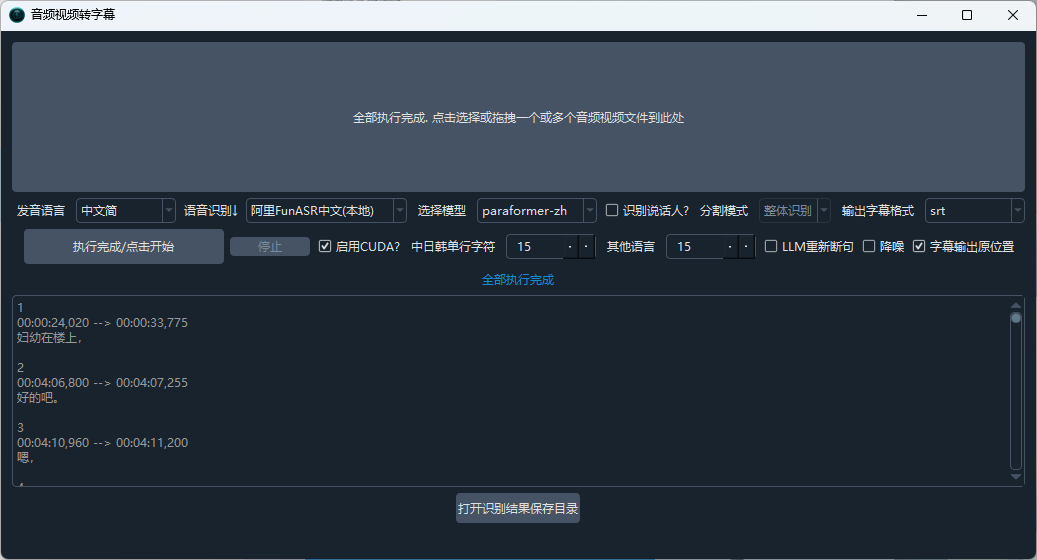The height and width of the screenshot is (560, 1037).
Task: Click the app icon in title bar
Action: (x=17, y=15)
